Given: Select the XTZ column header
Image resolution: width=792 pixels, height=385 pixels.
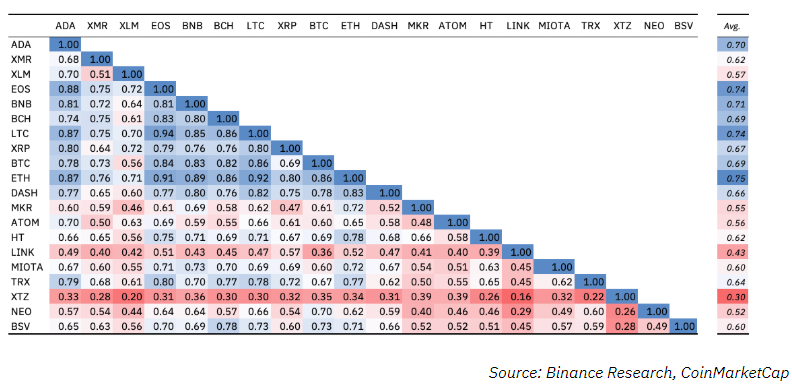Looking at the screenshot, I should (x=622, y=26).
